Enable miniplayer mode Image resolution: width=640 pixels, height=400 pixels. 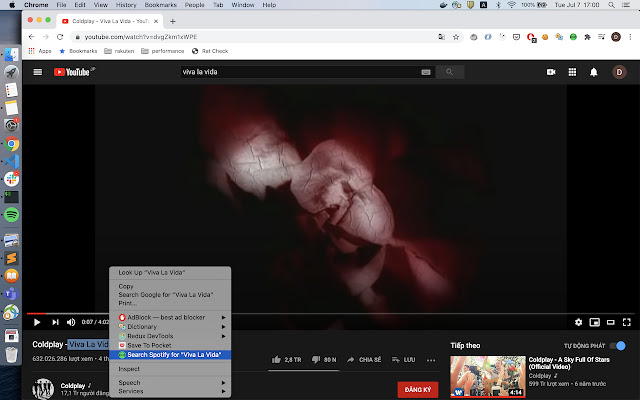click(595, 322)
